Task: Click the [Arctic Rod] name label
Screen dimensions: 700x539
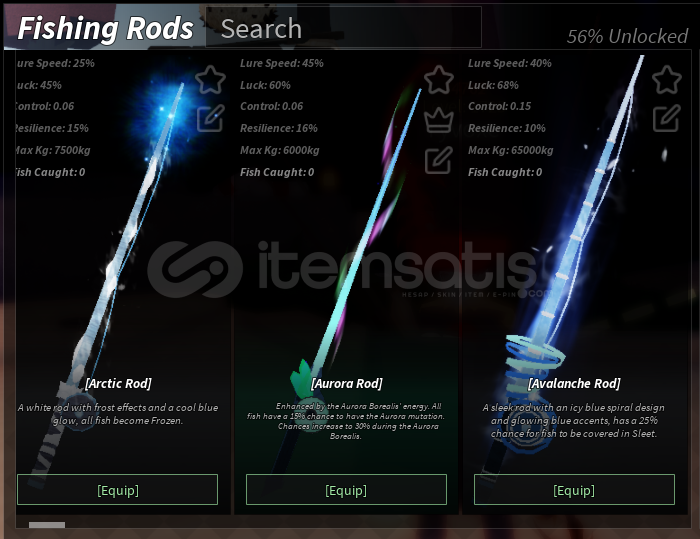Action: [x=118, y=383]
